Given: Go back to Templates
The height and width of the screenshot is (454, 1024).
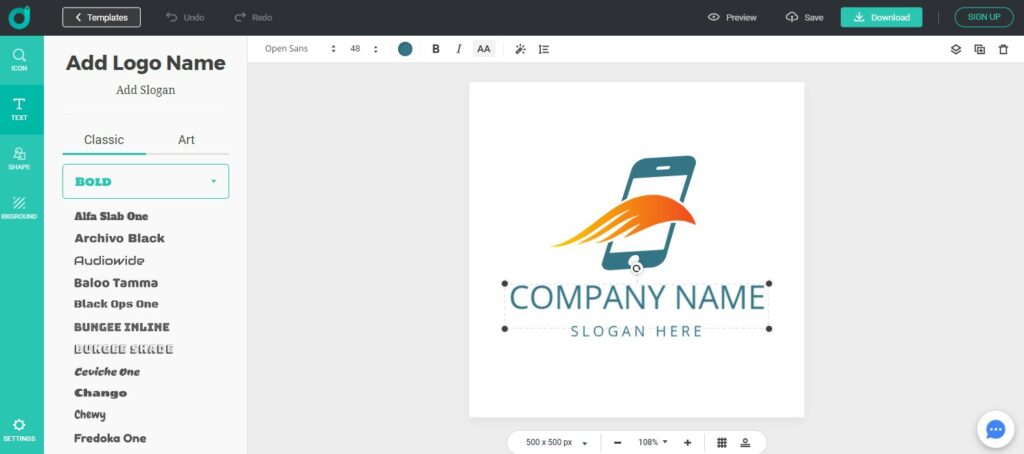Looking at the screenshot, I should [x=101, y=18].
